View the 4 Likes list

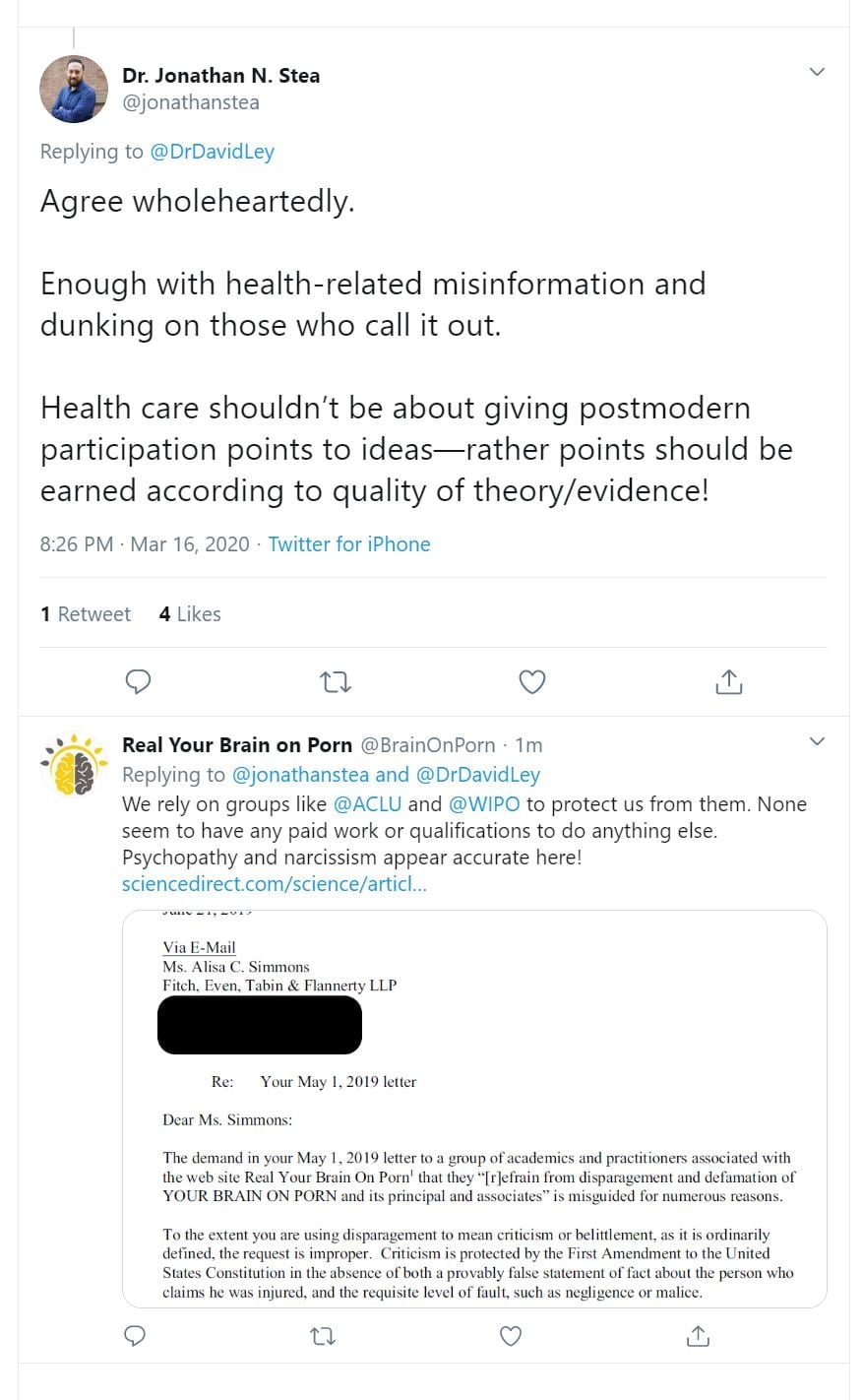coord(190,614)
